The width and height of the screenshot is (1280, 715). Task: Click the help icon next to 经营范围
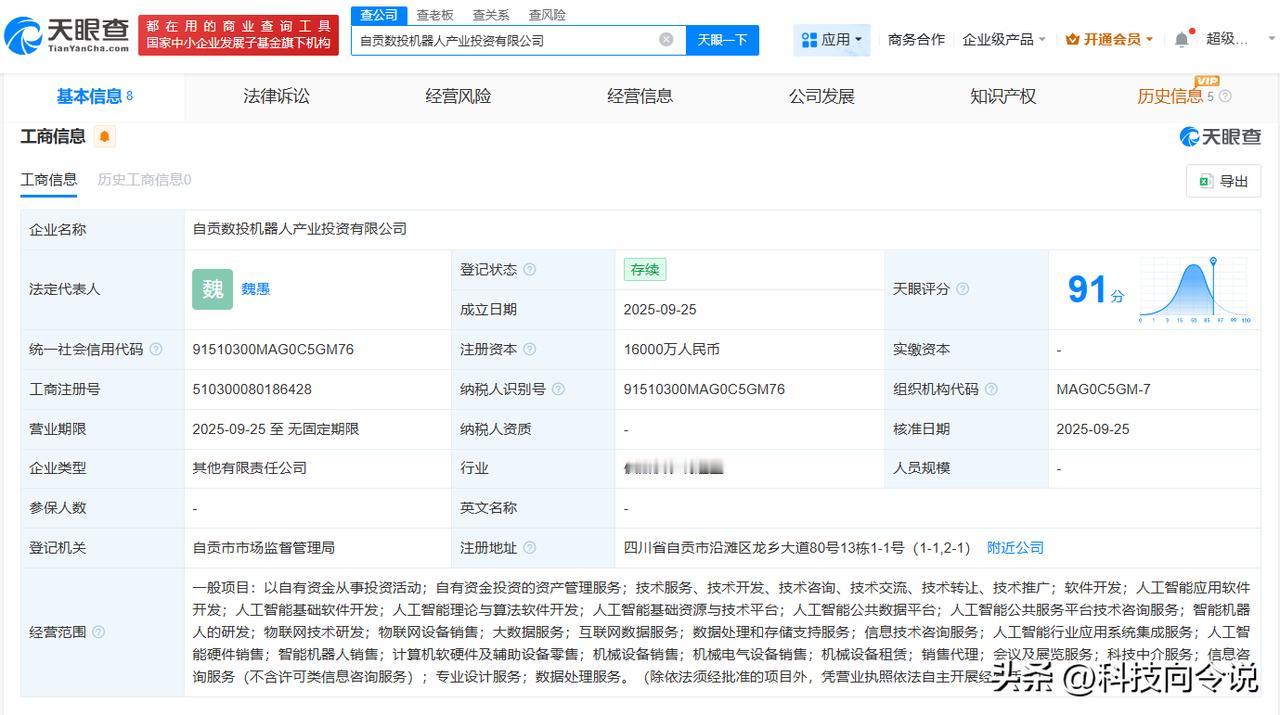click(x=98, y=632)
